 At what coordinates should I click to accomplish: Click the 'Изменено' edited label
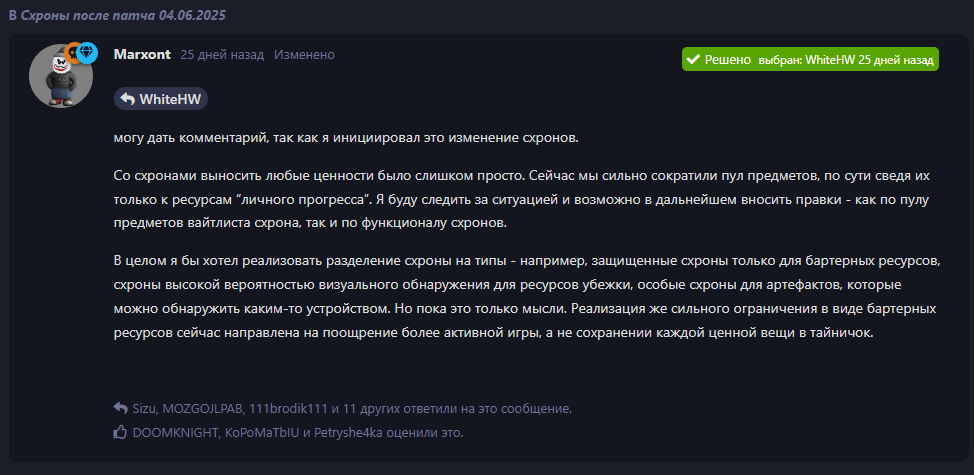pos(304,55)
